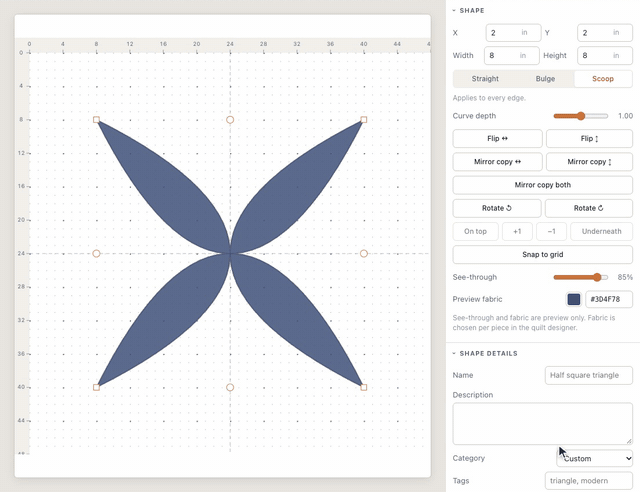This screenshot has width=640, height=492.
Task: Select the top-left corner handle on the canvas
Action: [x=96, y=120]
